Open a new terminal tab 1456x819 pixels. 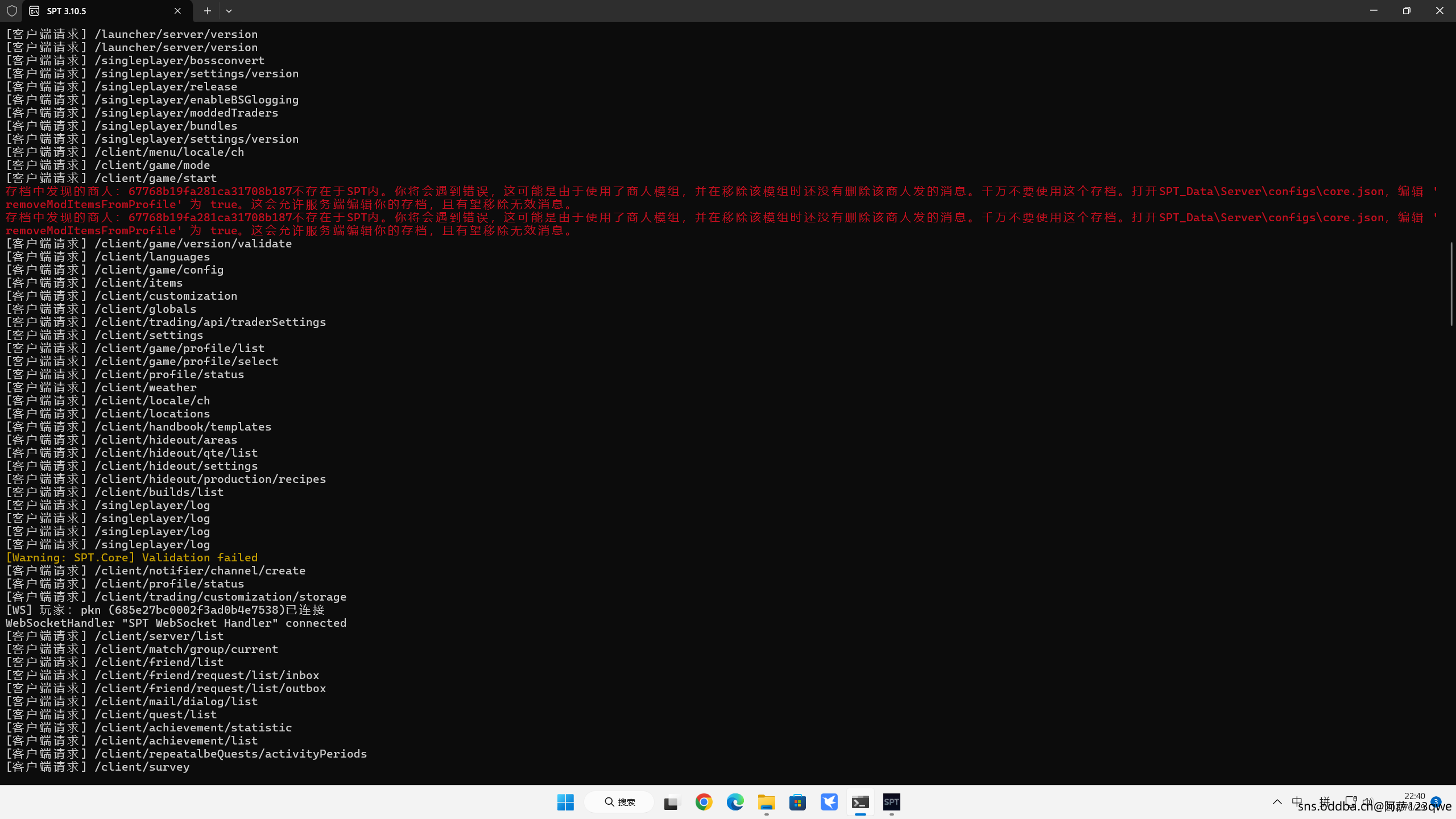[208, 11]
